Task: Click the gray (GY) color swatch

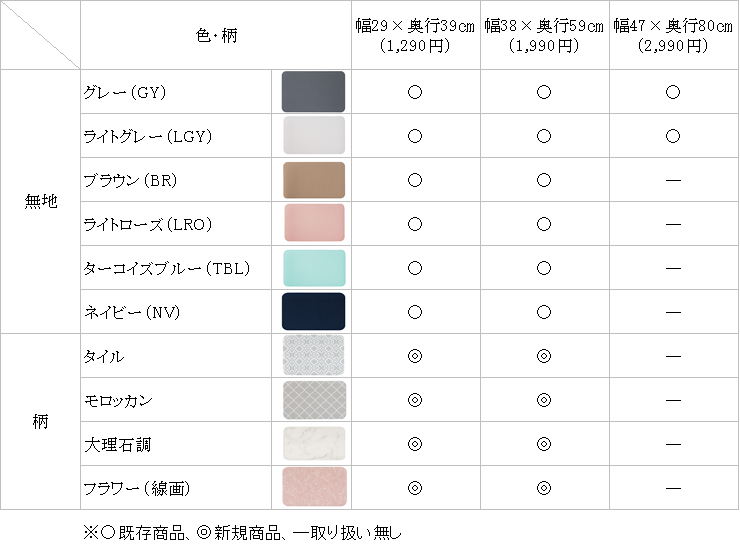Action: click(x=313, y=92)
